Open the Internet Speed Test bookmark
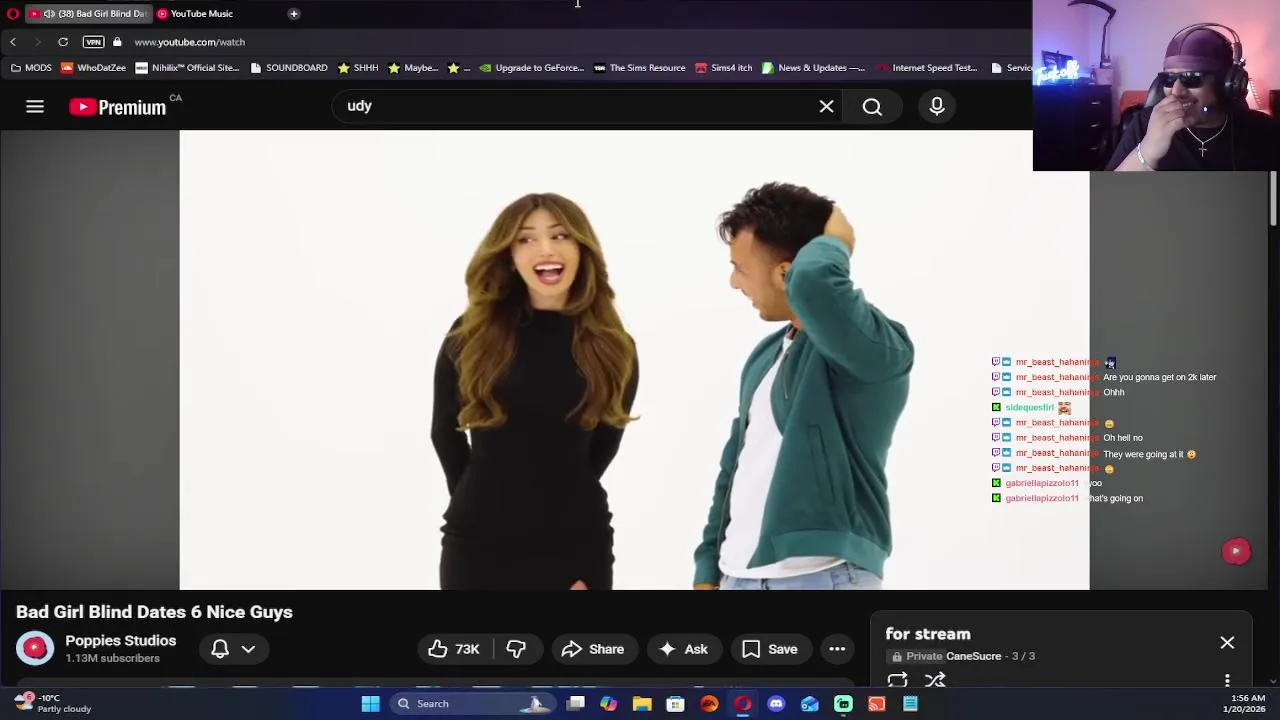Screen dimensions: 1280x720 click(927, 68)
